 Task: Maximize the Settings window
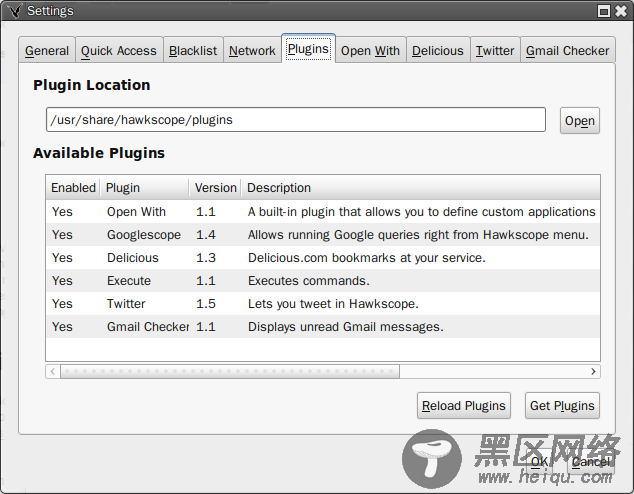pyautogui.click(x=604, y=11)
